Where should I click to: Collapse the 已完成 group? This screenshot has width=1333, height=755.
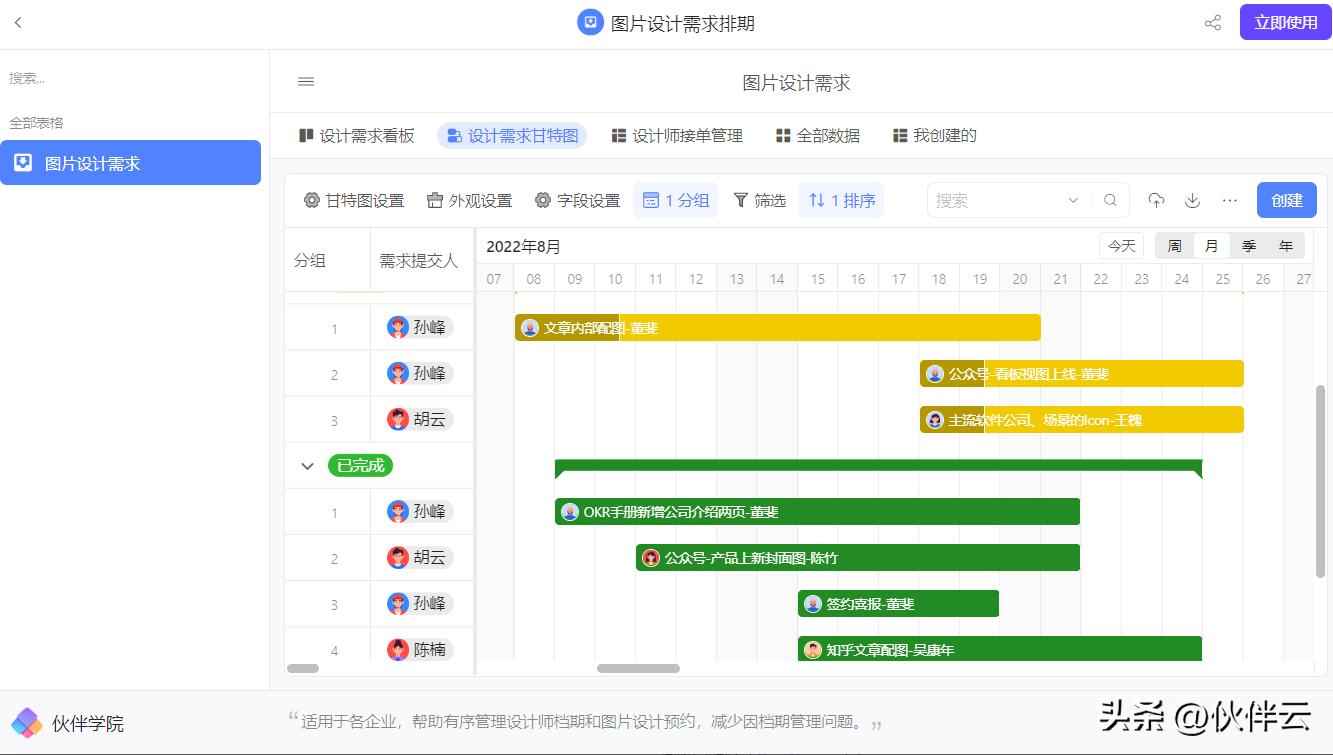(307, 465)
